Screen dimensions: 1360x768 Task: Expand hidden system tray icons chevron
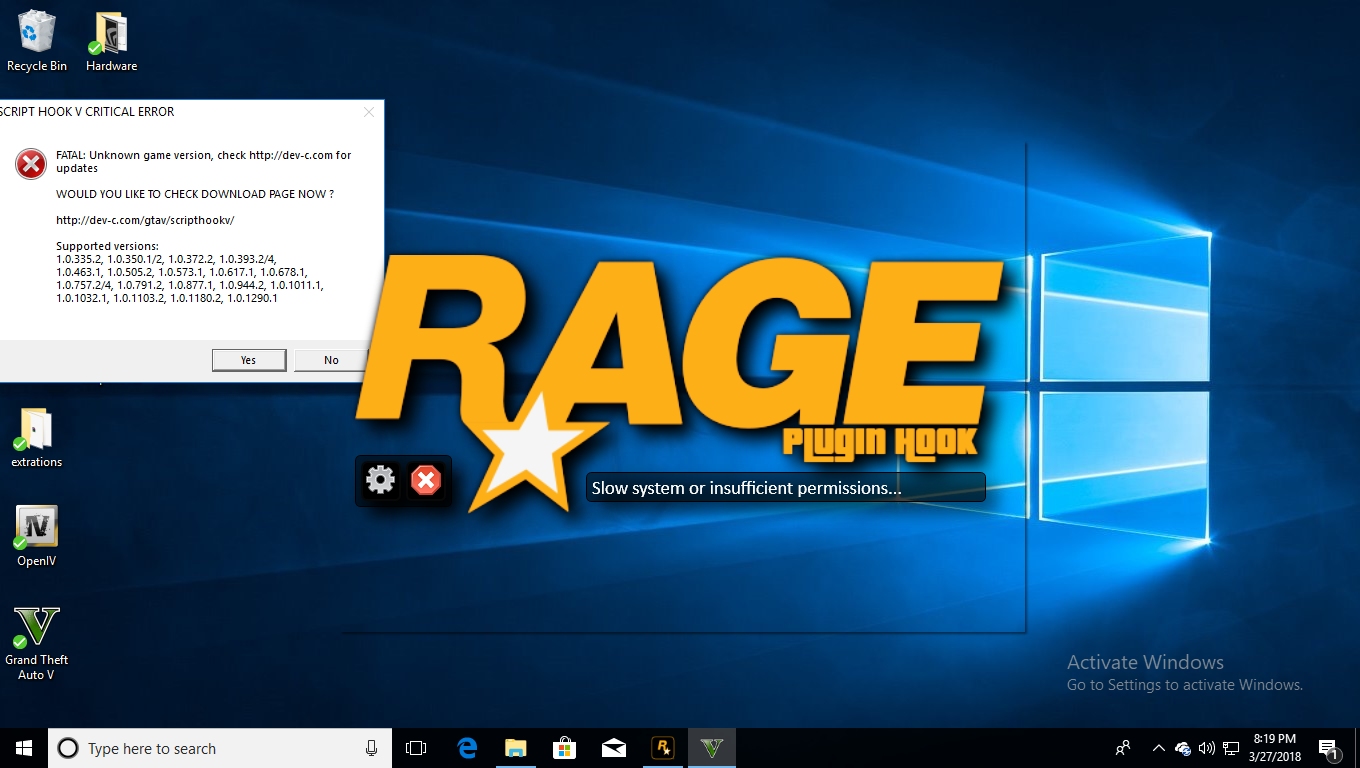[1158, 748]
